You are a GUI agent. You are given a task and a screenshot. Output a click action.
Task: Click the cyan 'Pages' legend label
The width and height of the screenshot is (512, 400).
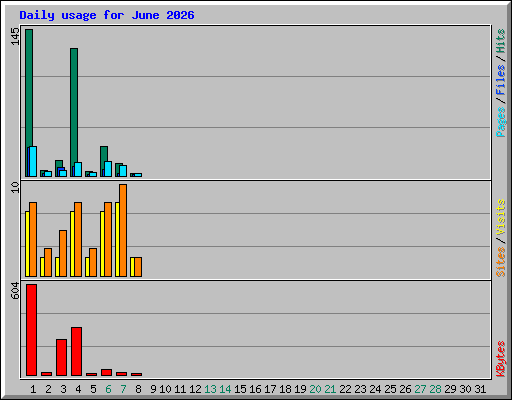(500, 122)
